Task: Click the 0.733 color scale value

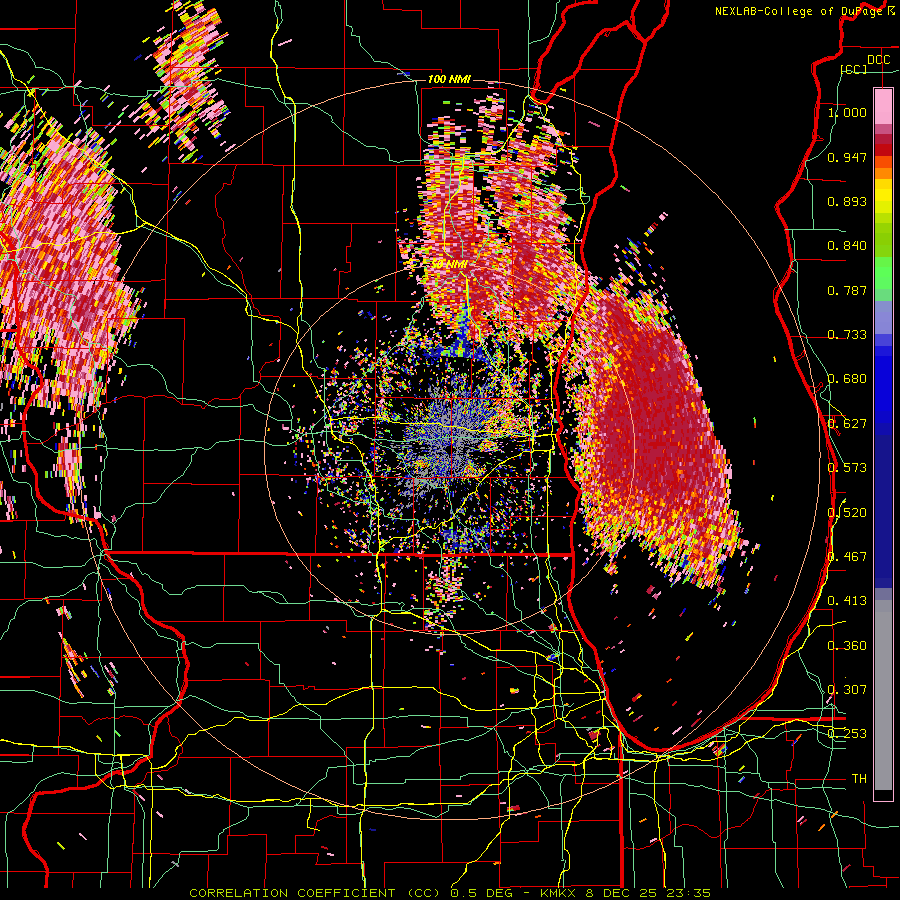Action: [847, 335]
